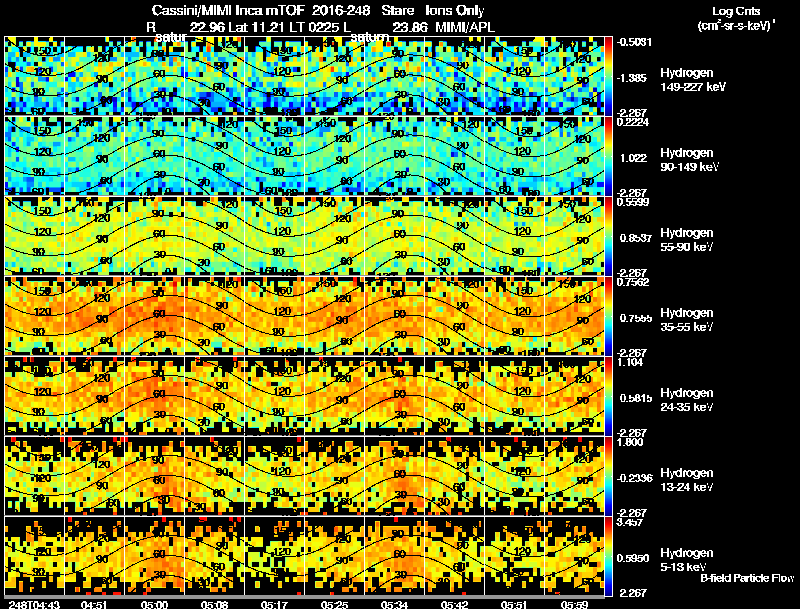Image resolution: width=800 pixels, height=609 pixels.
Task: Click the "1.022" color scale value
Action: [633, 158]
